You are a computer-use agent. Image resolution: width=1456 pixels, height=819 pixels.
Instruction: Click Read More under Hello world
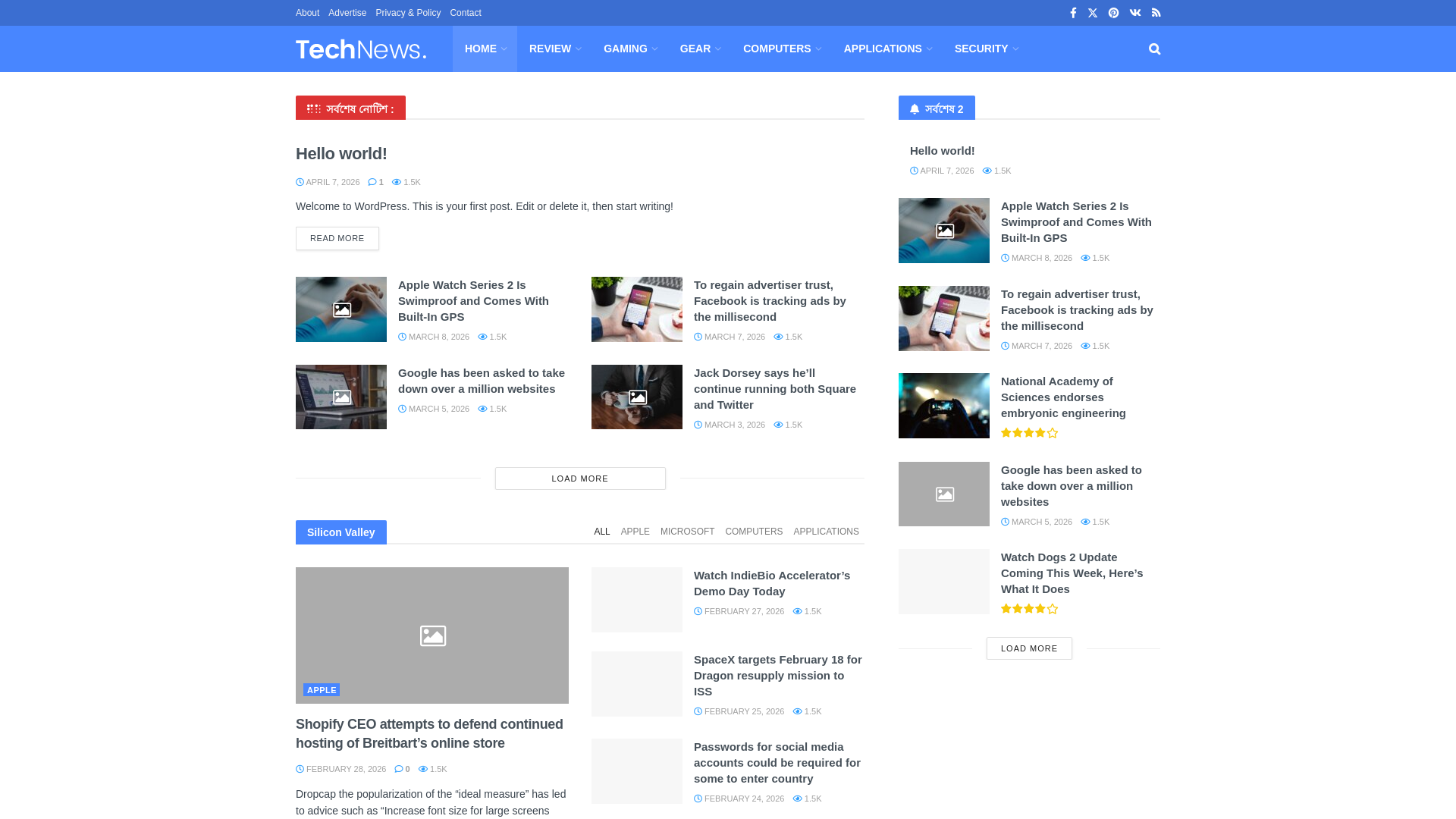point(337,238)
